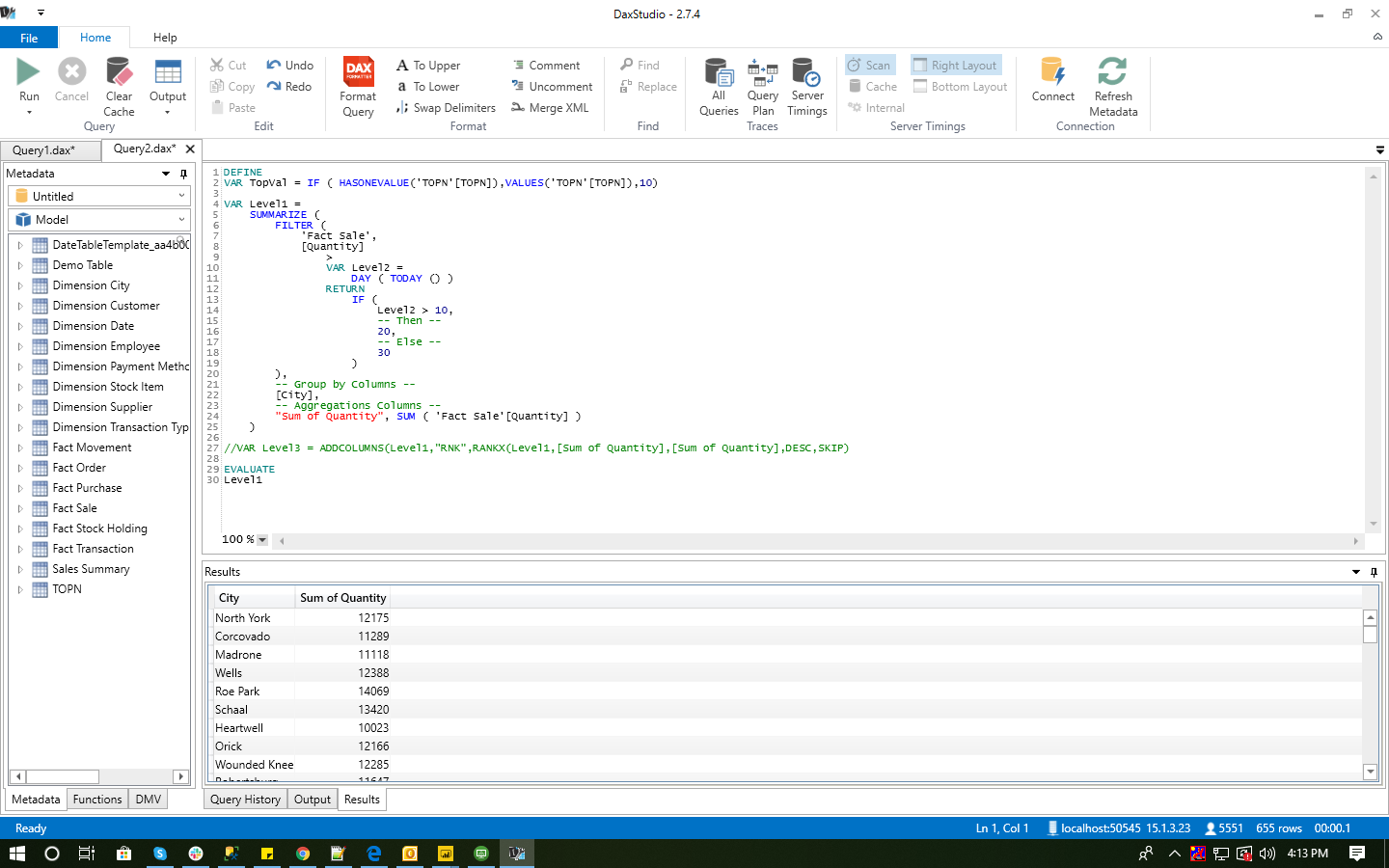Sort results by the City column
The height and width of the screenshot is (868, 1389).
(x=253, y=598)
